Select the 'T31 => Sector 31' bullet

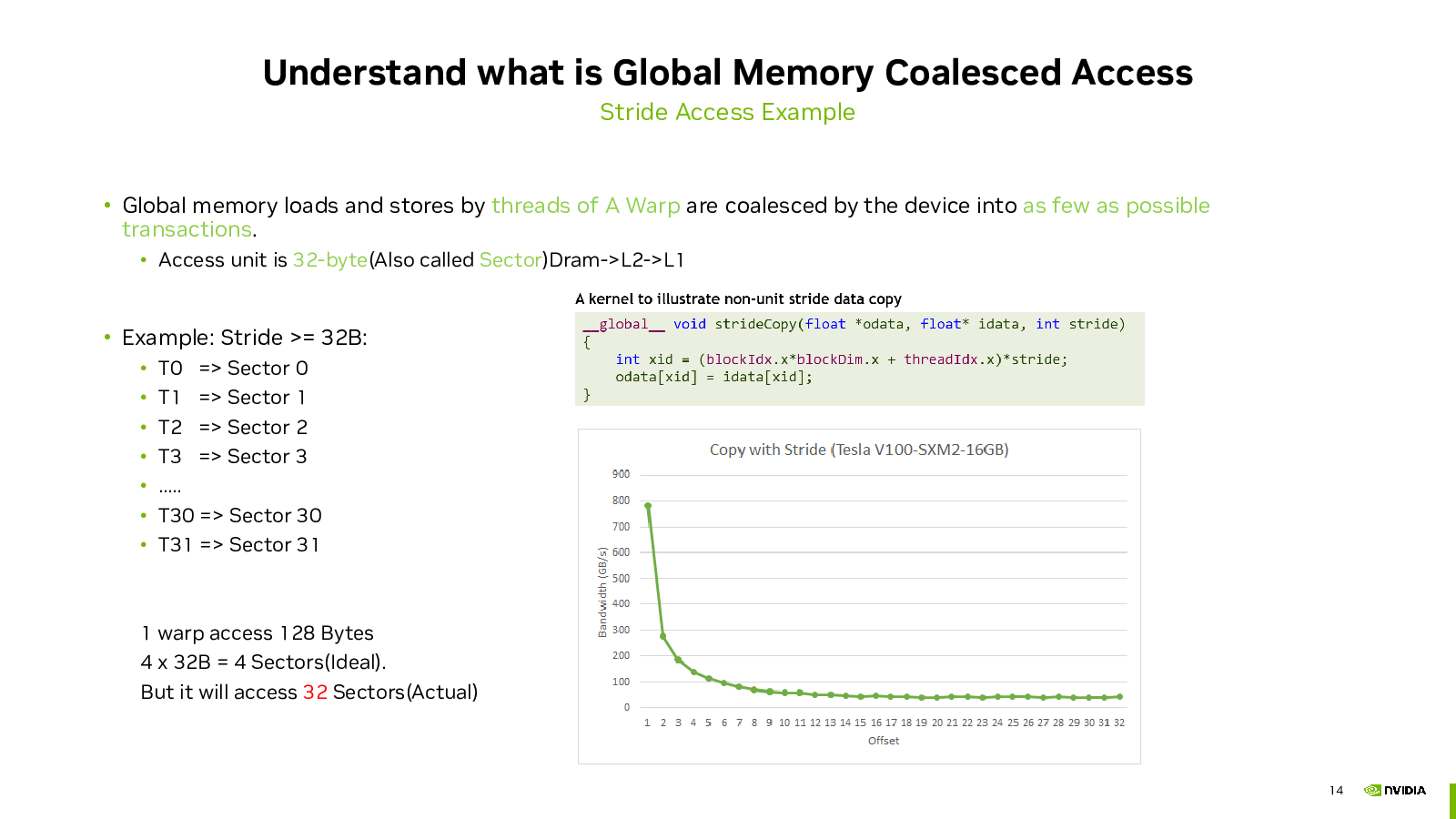point(238,545)
